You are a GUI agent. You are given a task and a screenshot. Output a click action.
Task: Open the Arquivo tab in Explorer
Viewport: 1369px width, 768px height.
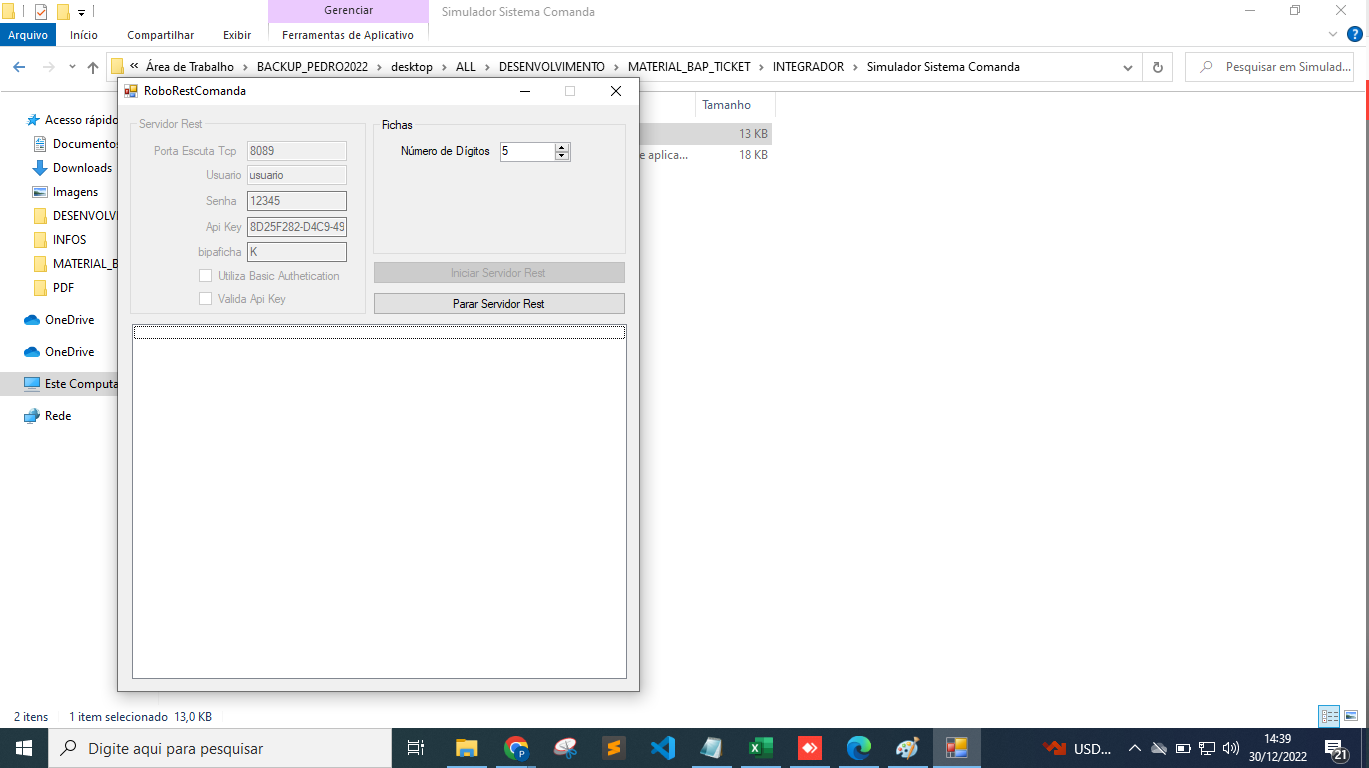coord(28,35)
